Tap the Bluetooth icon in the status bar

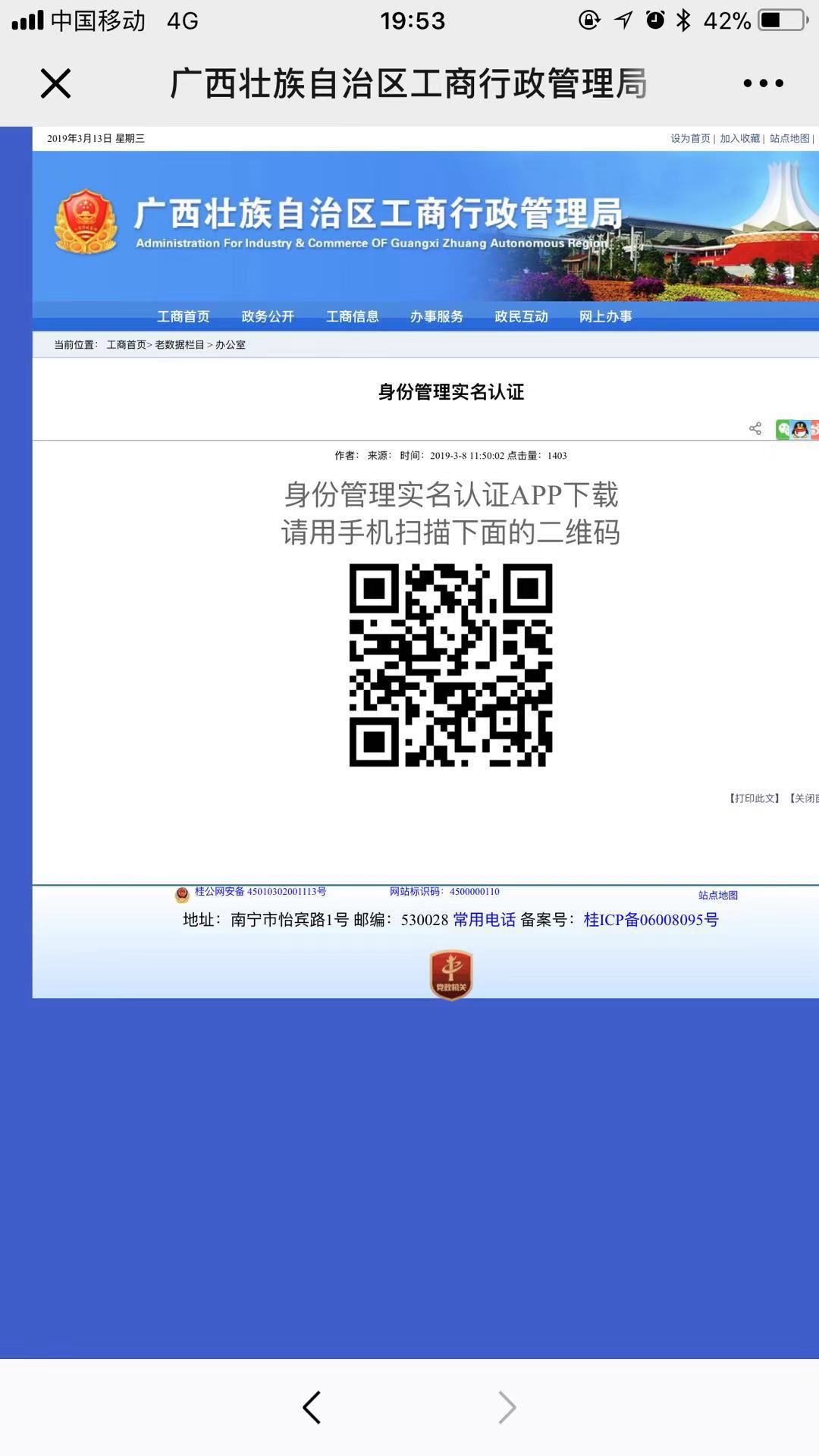pyautogui.click(x=683, y=20)
